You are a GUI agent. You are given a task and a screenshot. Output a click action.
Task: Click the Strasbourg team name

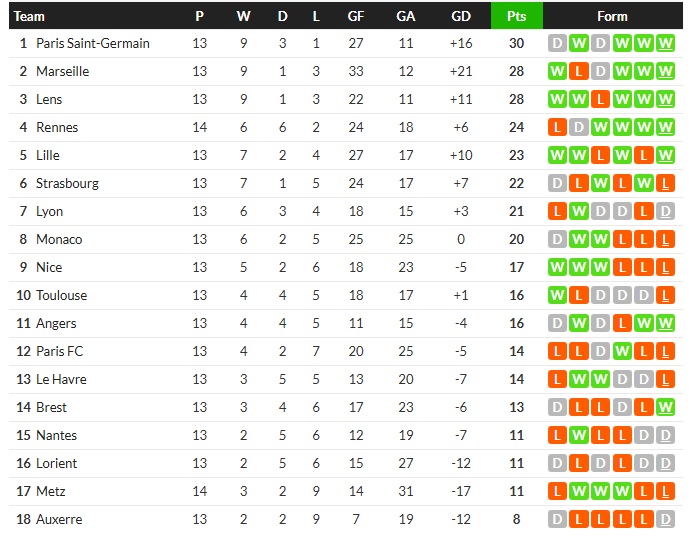(67, 183)
